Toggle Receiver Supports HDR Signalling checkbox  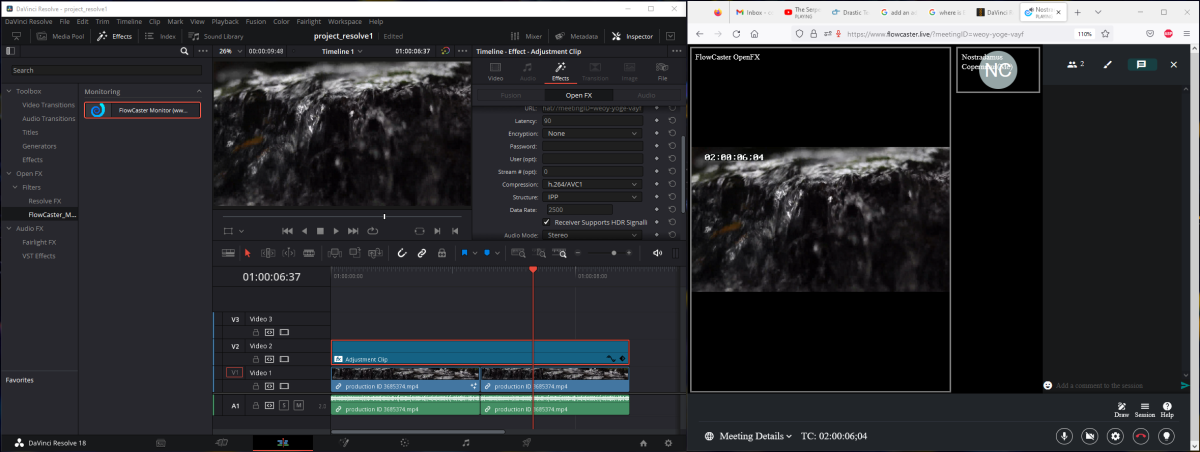tap(548, 222)
